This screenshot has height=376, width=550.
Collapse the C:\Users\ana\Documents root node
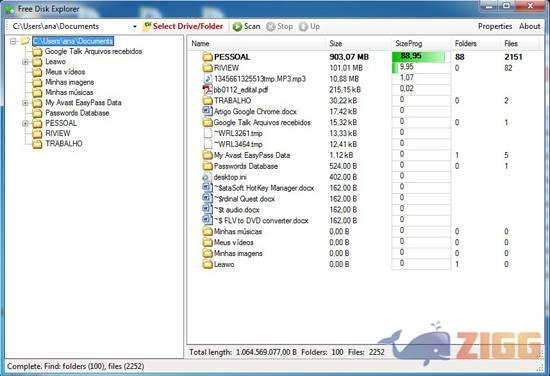click(x=13, y=41)
